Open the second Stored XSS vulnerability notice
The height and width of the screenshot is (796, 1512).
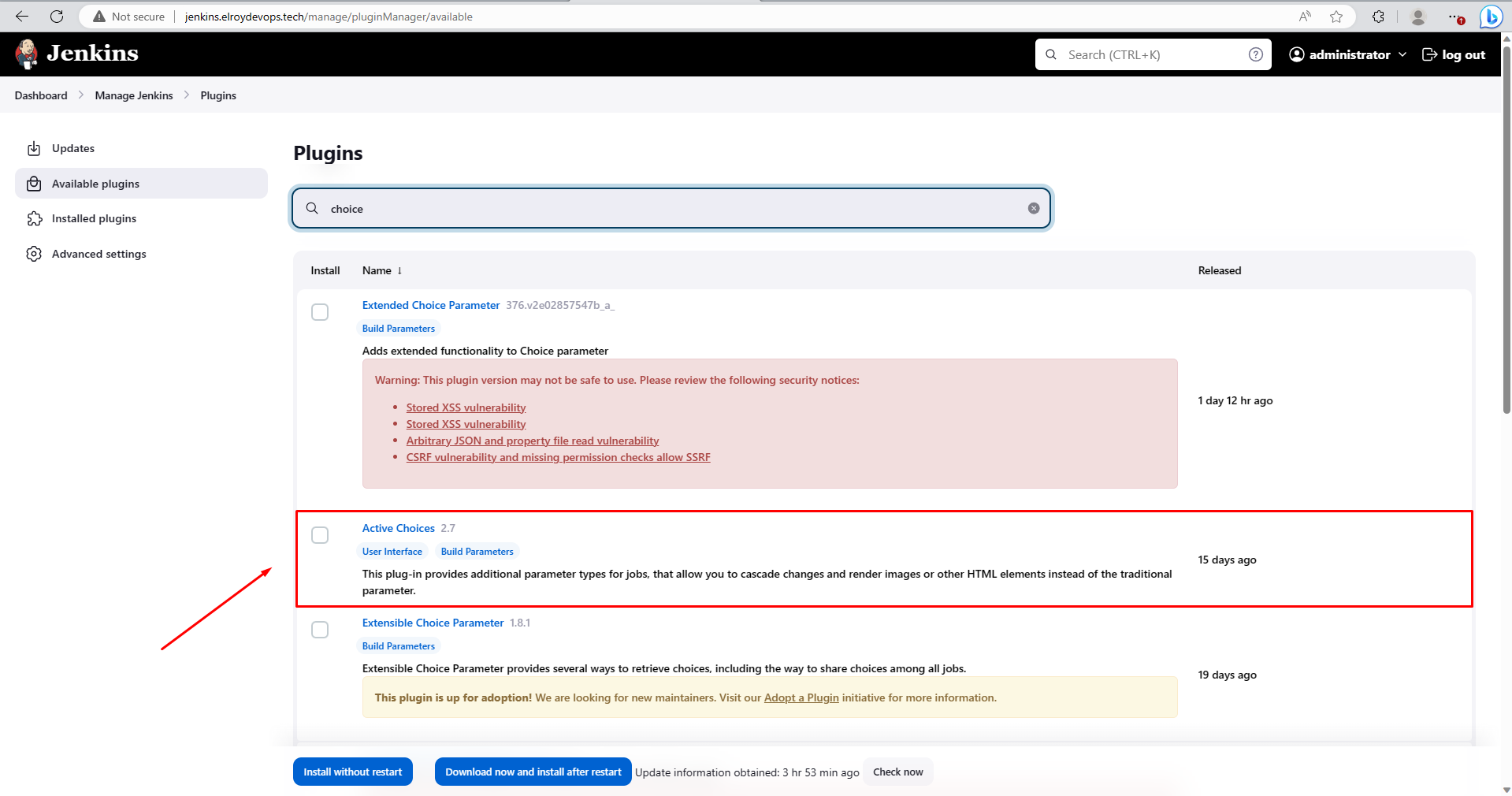[466, 424]
